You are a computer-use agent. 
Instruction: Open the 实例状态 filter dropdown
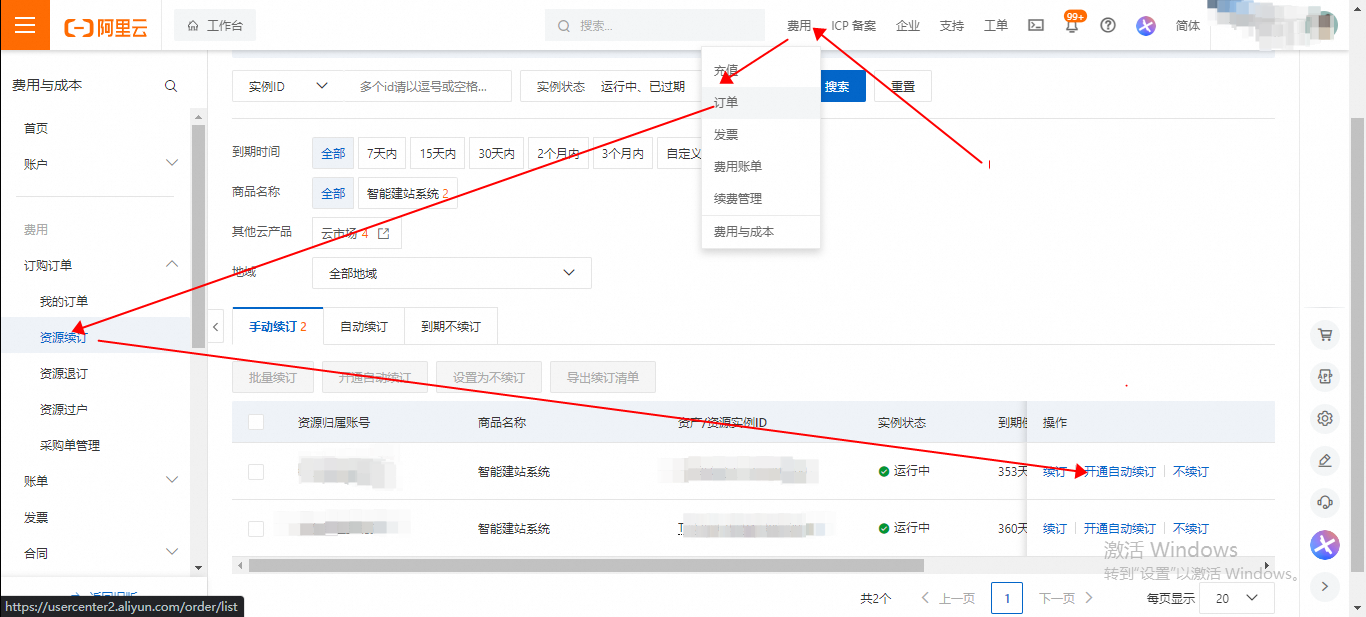pyautogui.click(x=610, y=86)
